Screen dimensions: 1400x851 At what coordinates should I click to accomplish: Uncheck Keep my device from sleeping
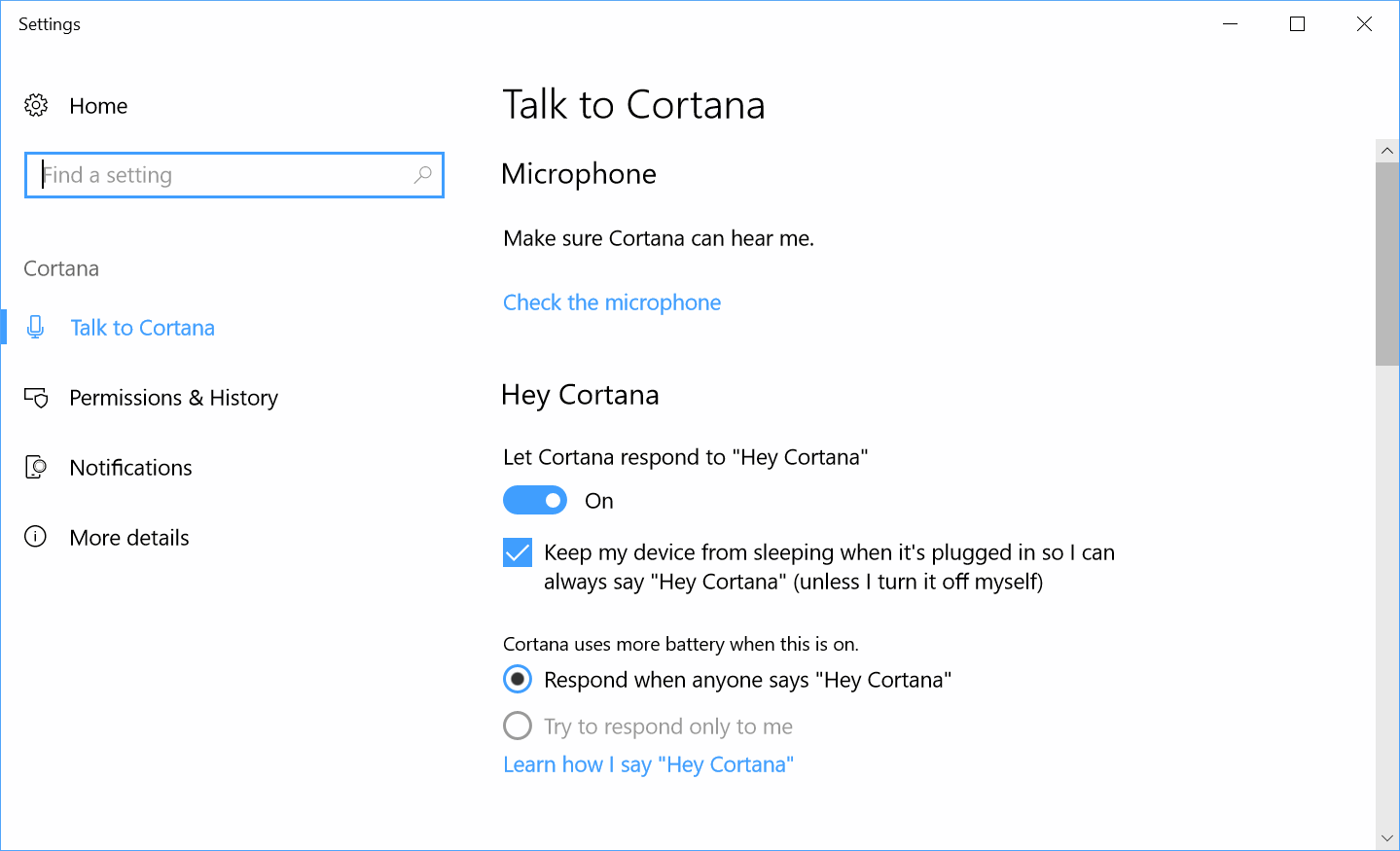[518, 552]
